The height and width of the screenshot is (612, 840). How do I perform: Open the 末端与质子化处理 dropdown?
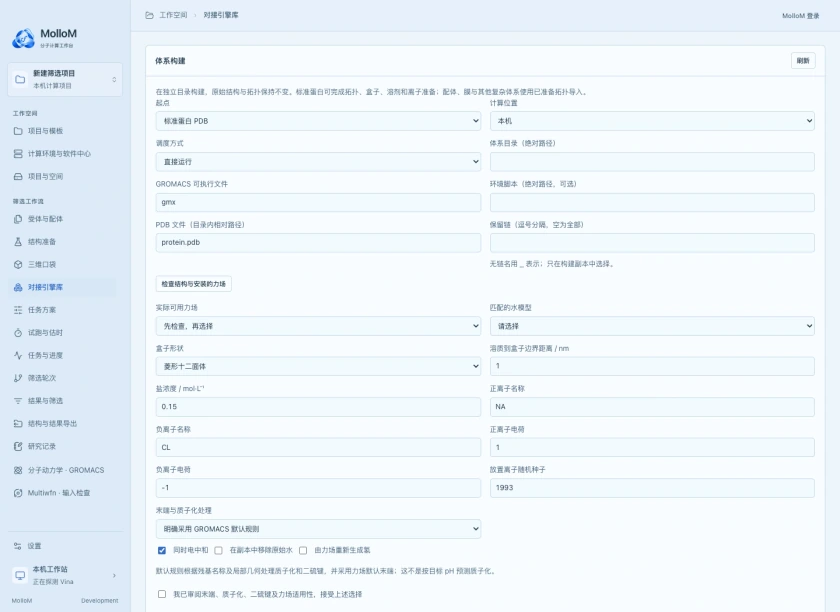(318, 529)
